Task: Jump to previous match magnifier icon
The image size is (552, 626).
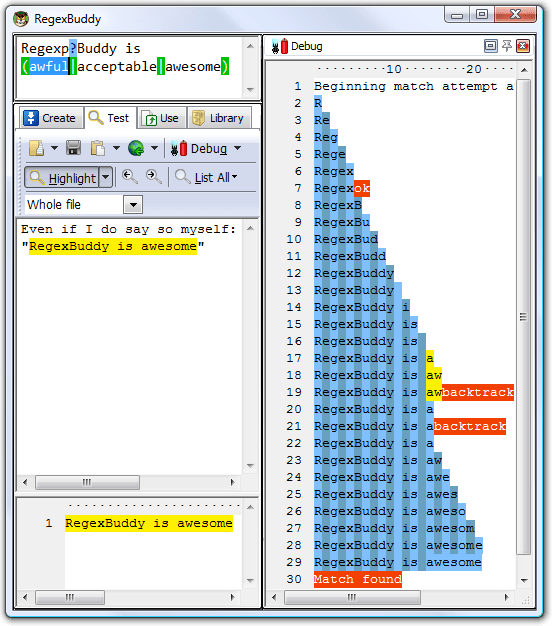Action: (x=130, y=176)
